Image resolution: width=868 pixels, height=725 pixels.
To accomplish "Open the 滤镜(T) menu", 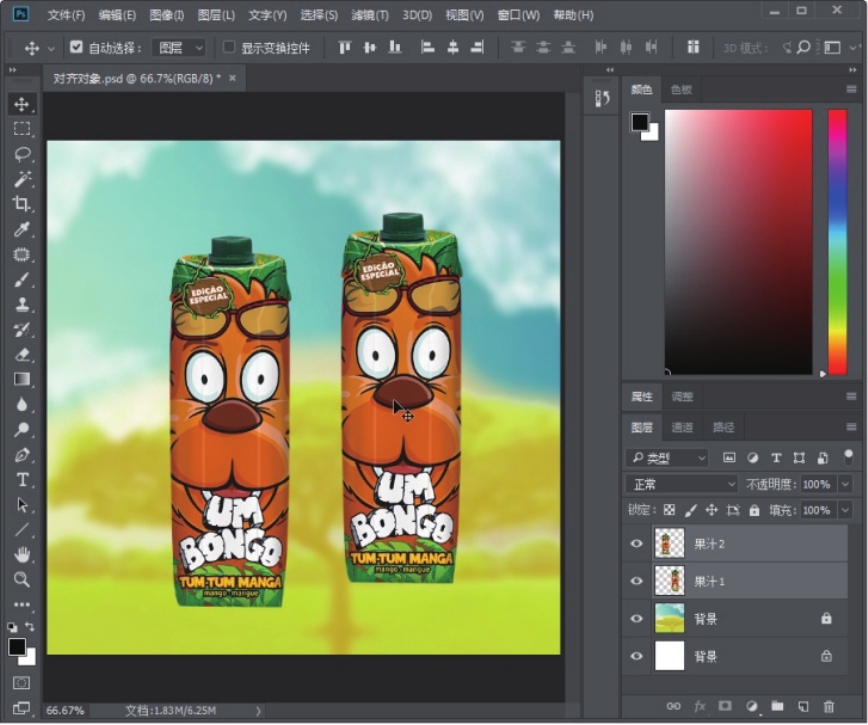I will 370,15.
